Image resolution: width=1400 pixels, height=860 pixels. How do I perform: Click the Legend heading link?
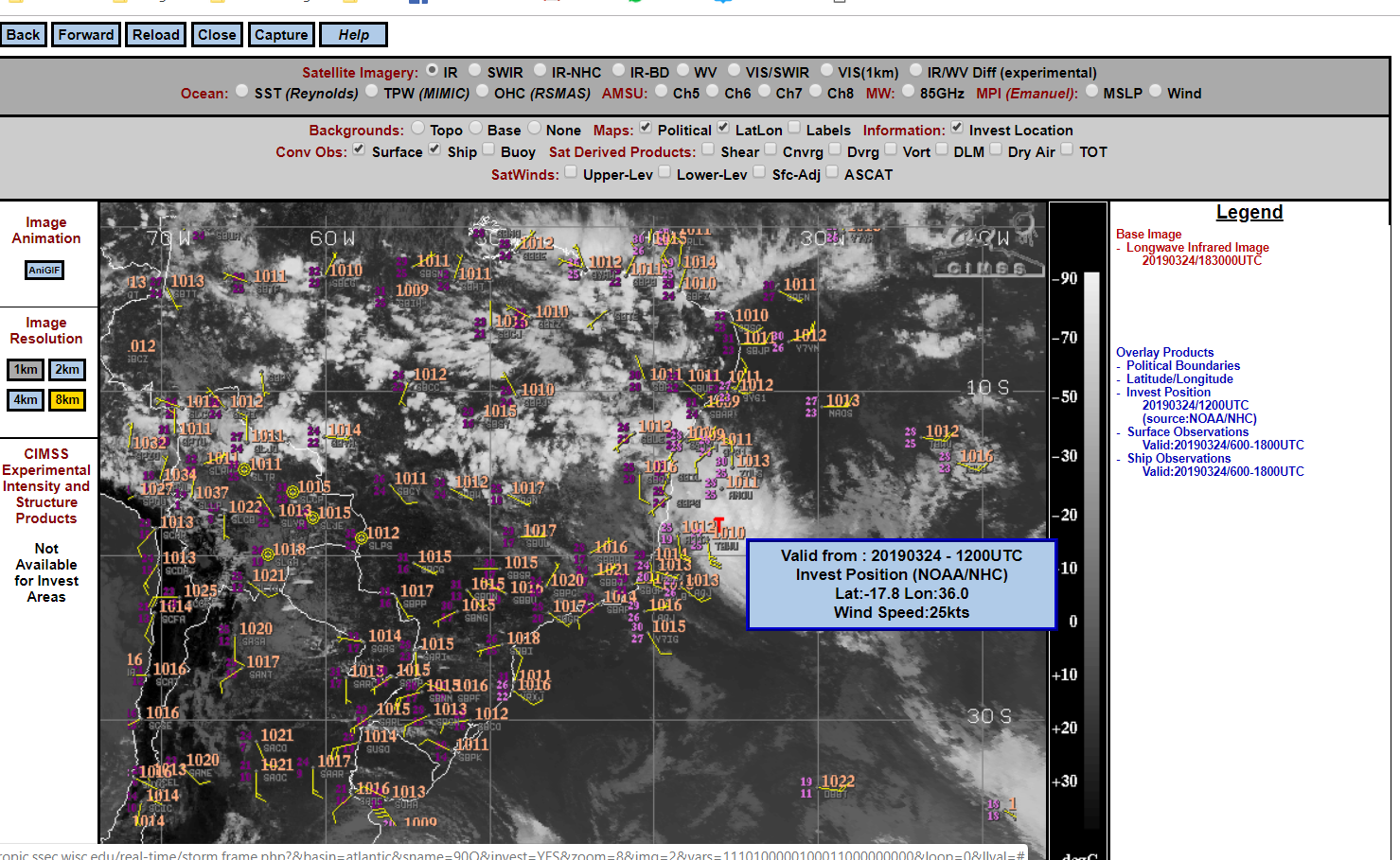[1249, 213]
